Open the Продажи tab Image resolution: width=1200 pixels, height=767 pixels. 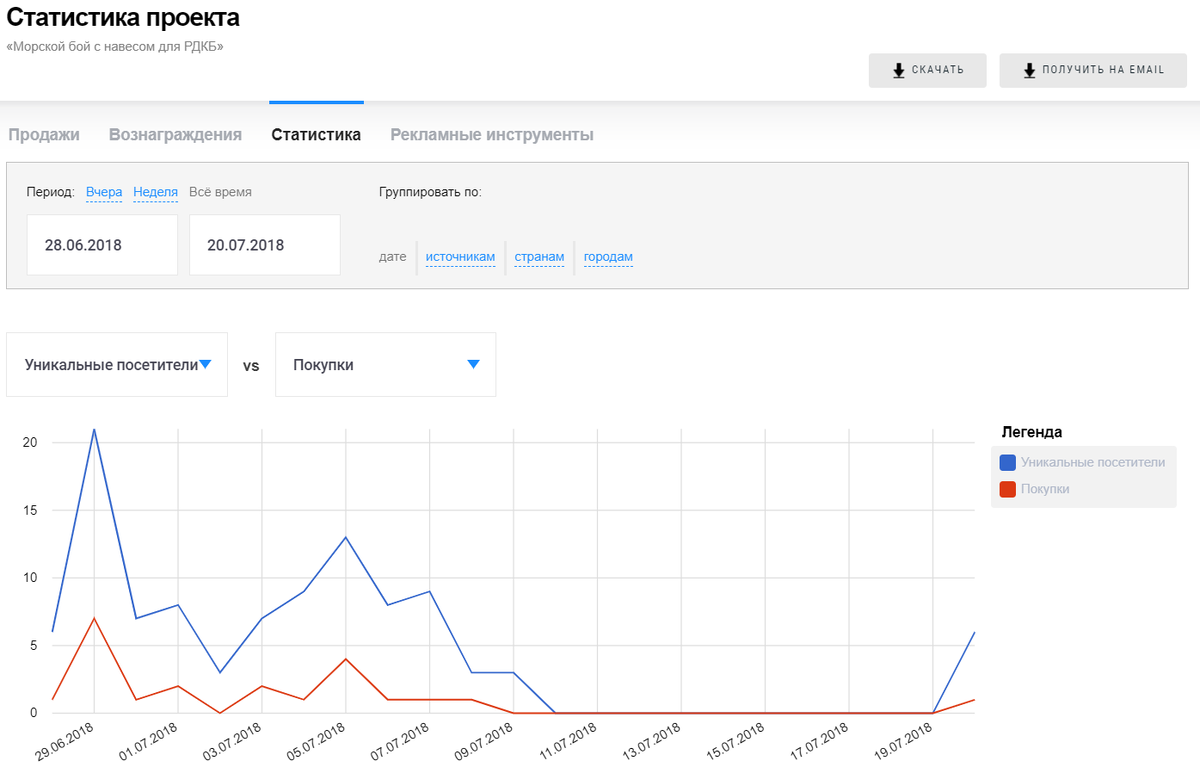[x=44, y=135]
